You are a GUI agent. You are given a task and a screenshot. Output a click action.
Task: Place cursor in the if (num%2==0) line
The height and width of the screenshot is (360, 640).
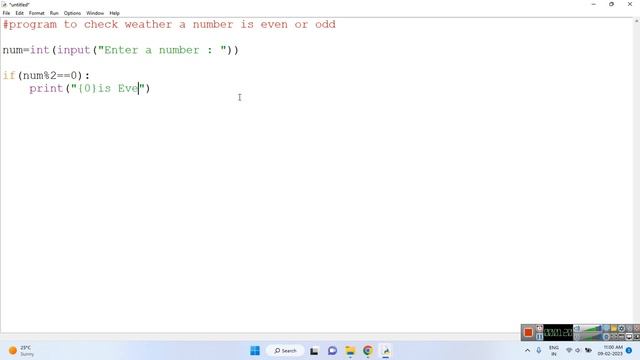tap(46, 76)
